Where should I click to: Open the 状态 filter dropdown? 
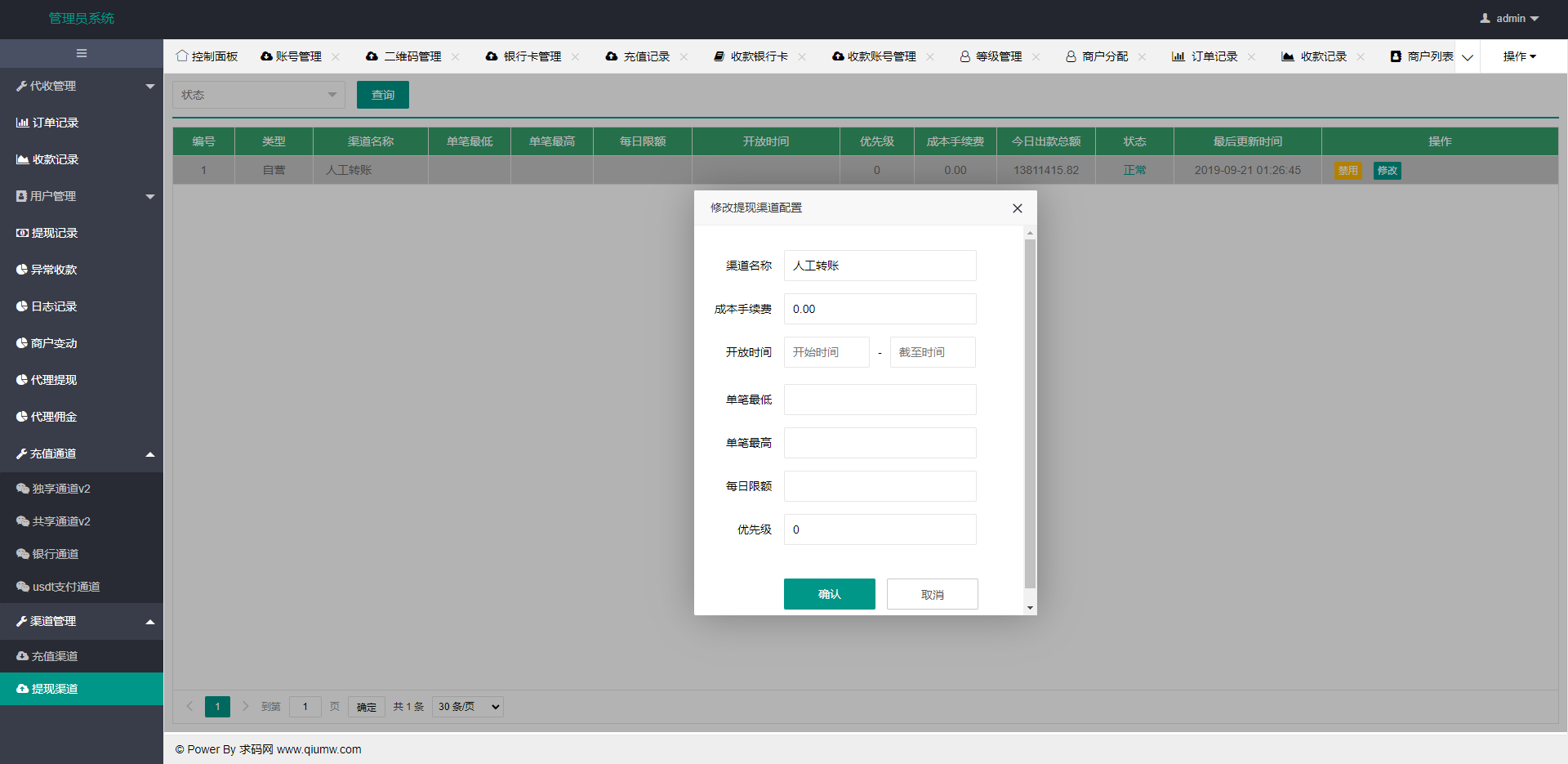point(258,95)
